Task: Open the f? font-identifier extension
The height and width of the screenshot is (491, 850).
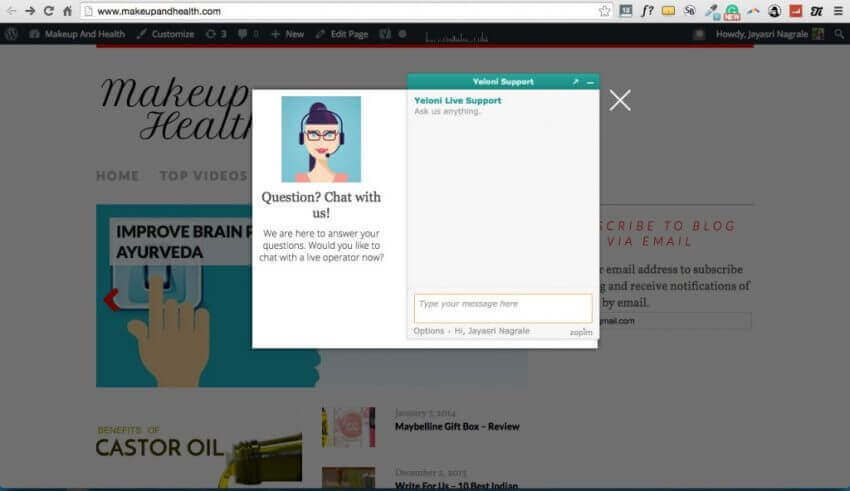Action: [647, 11]
